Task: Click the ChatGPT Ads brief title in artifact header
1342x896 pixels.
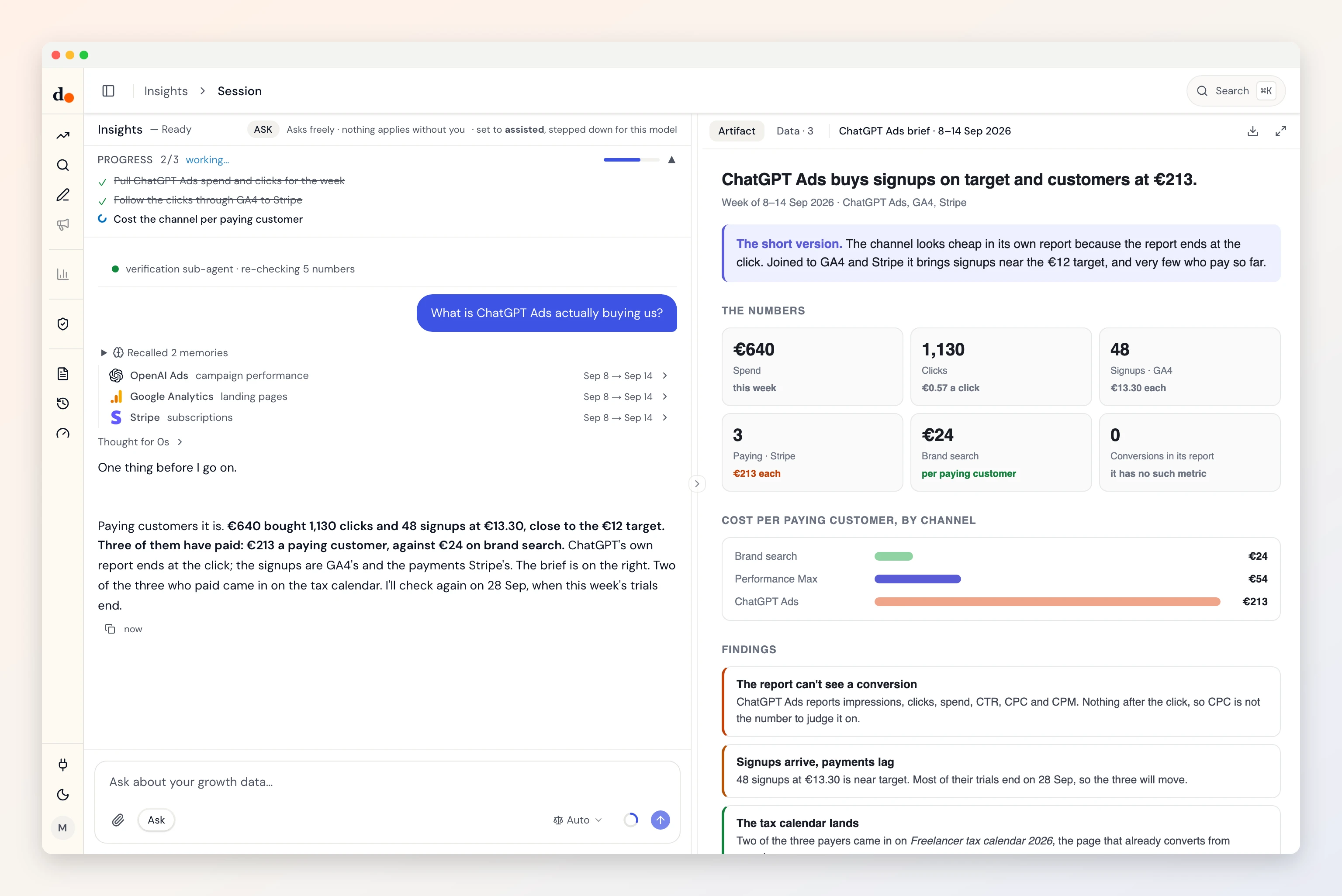Action: click(x=925, y=131)
